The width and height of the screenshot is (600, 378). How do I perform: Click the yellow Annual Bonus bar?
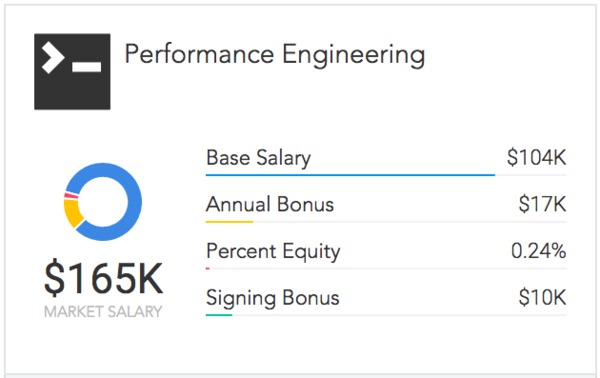(229, 222)
